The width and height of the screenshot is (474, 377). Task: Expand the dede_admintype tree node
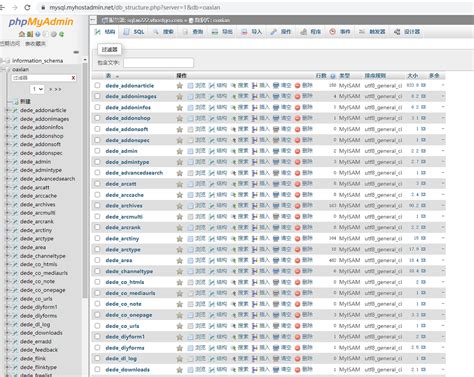point(7,170)
